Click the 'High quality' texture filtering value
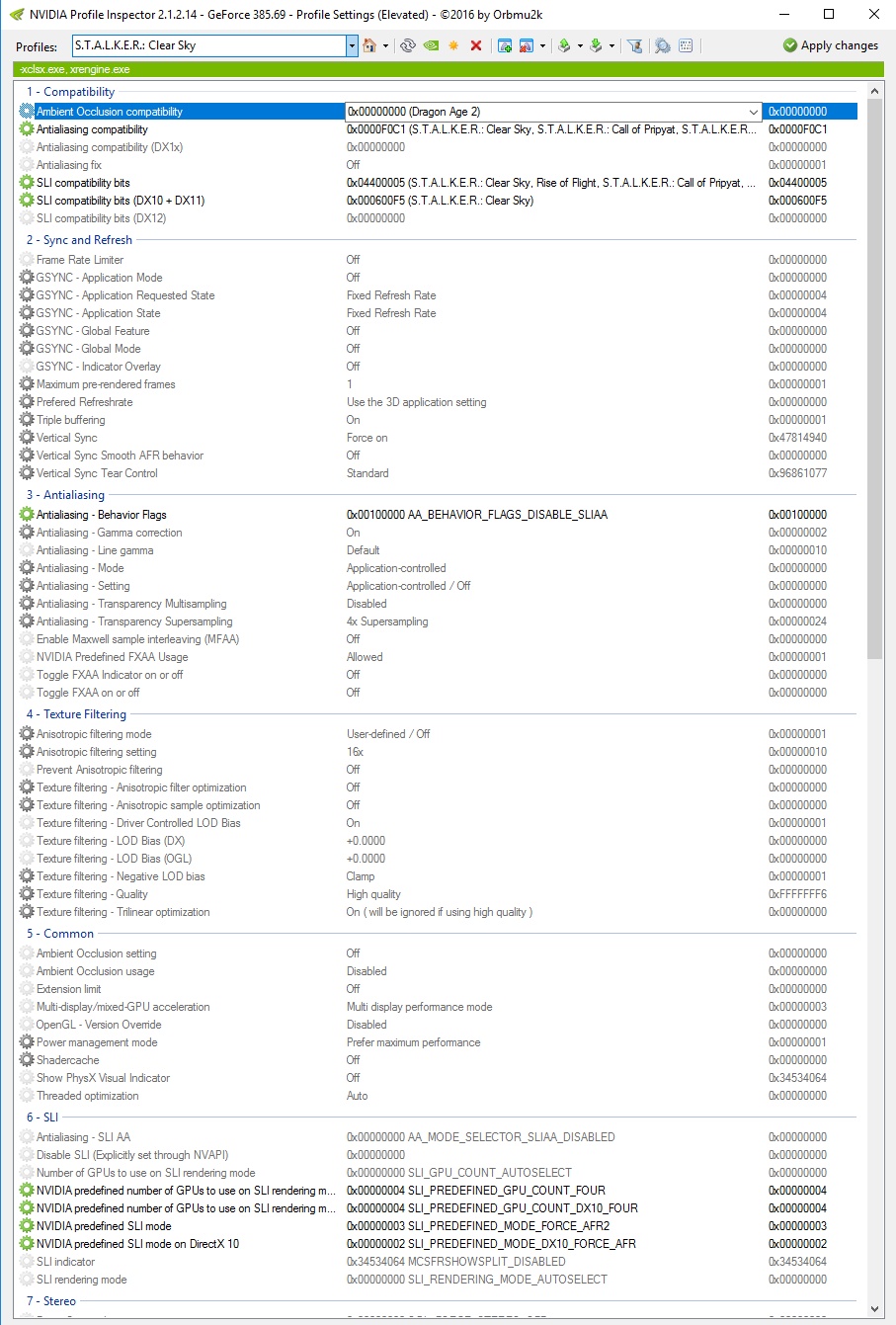Image resolution: width=896 pixels, height=1325 pixels. [x=373, y=894]
